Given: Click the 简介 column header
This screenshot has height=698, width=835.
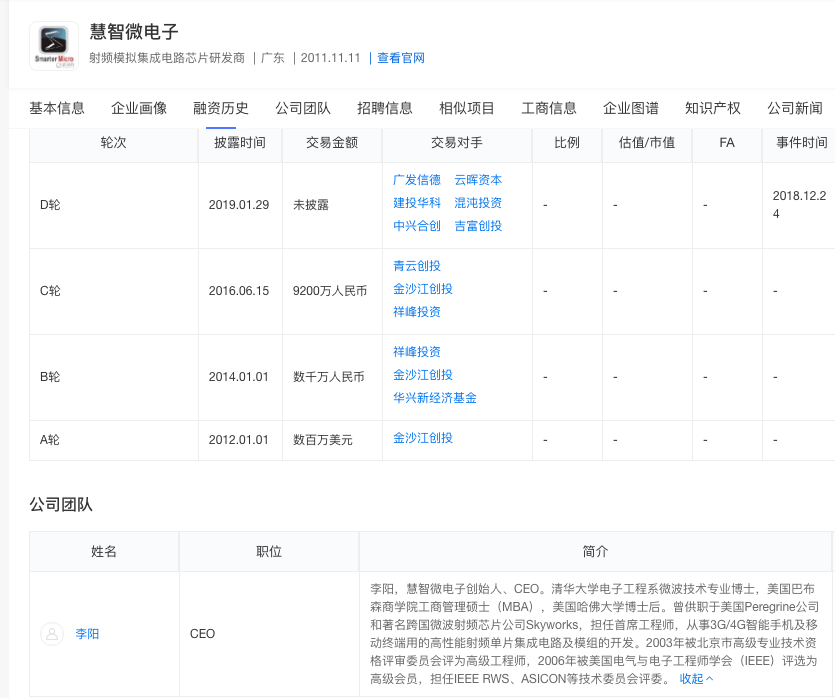Looking at the screenshot, I should tap(595, 552).
